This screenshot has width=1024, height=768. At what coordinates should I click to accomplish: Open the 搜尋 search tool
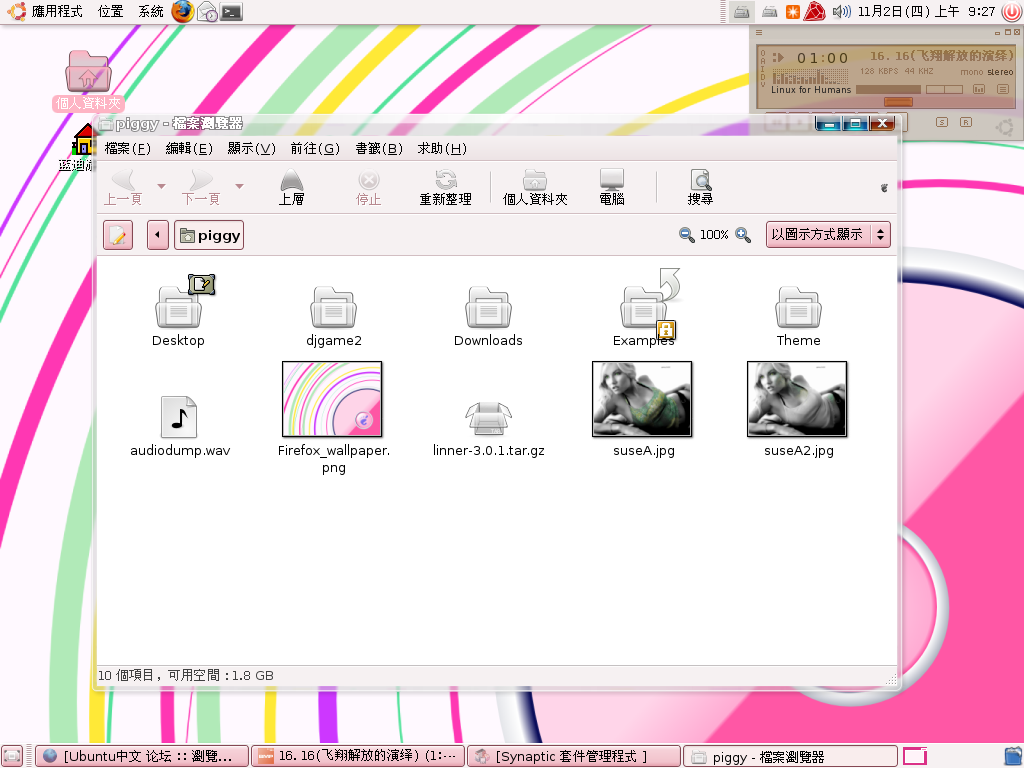700,187
